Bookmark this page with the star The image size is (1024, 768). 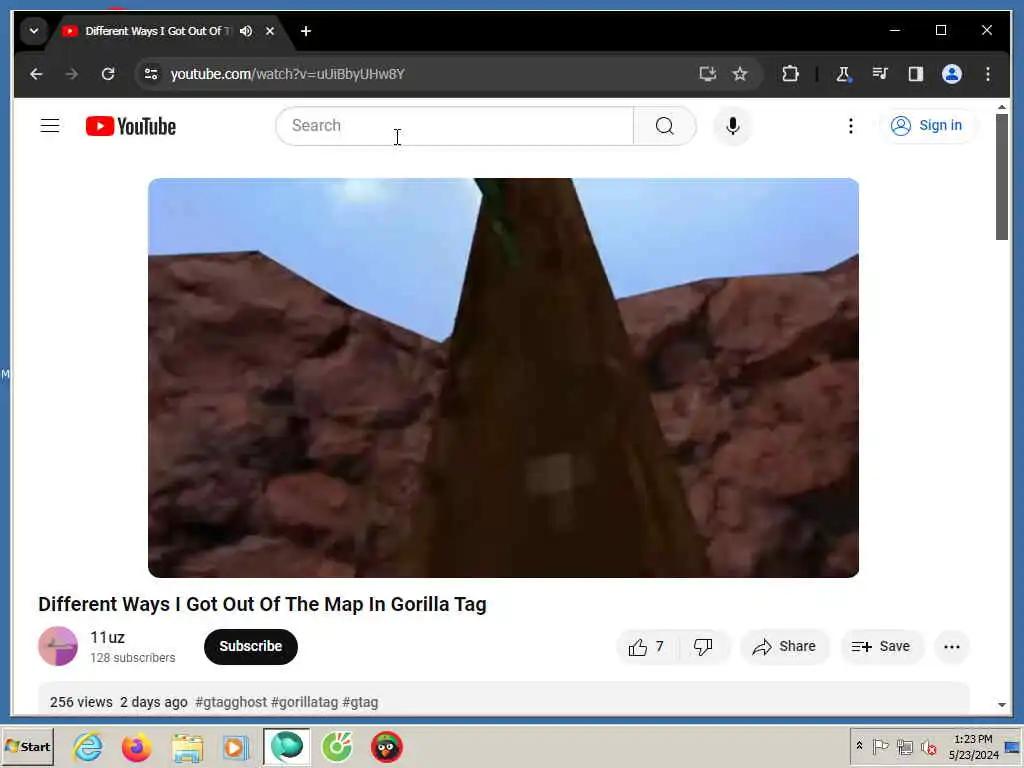[x=740, y=74]
